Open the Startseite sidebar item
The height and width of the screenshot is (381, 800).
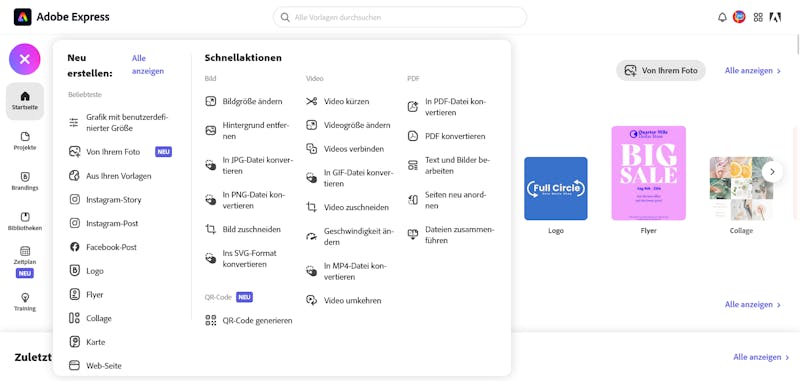(x=25, y=101)
